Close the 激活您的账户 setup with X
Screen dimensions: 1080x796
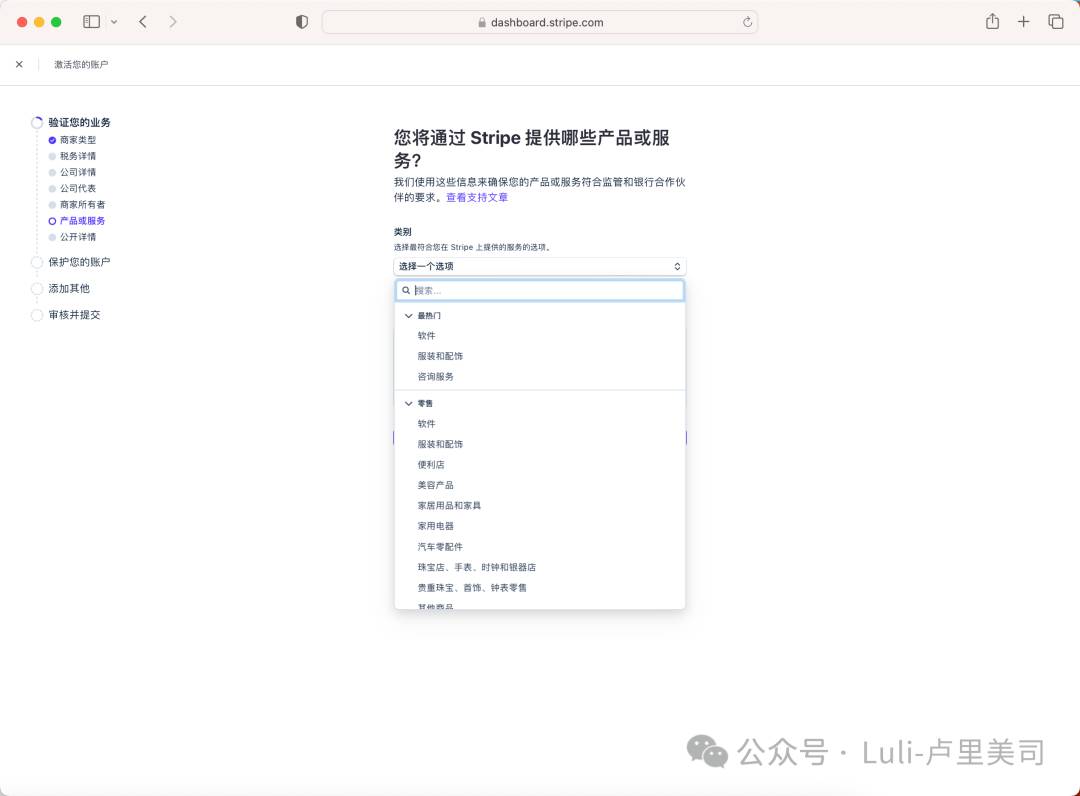pyautogui.click(x=19, y=64)
